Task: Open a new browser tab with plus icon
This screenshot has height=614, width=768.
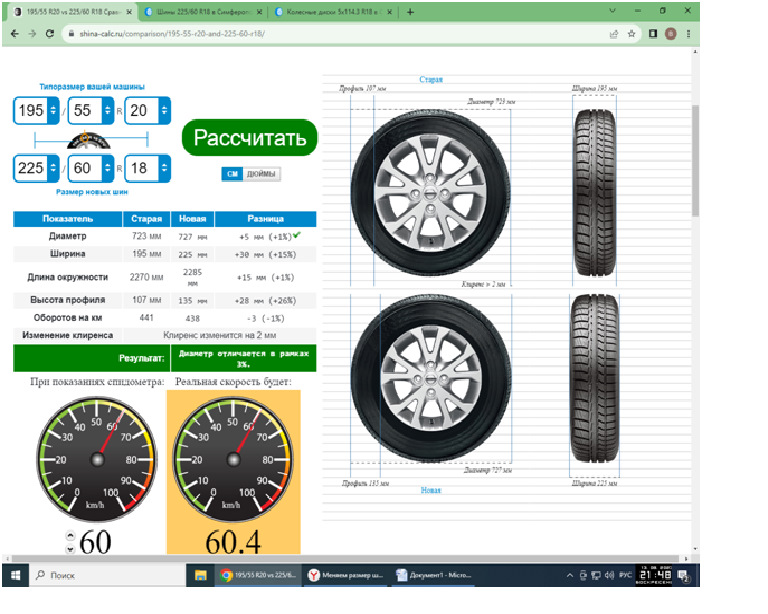Action: pos(410,11)
